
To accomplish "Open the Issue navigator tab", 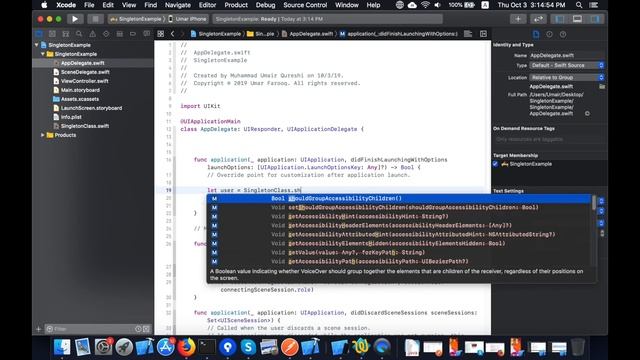I will [93, 34].
